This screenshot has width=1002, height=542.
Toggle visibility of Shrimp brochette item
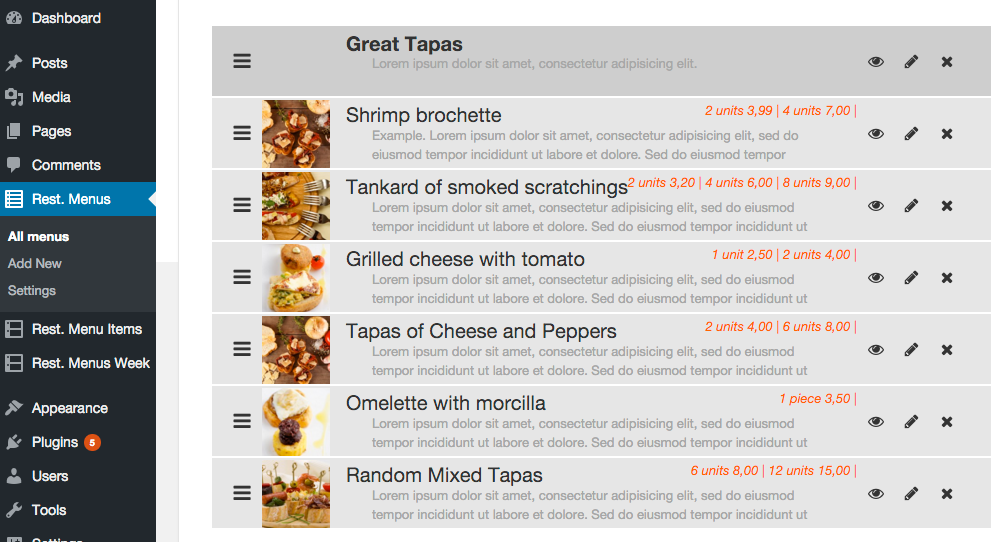[x=876, y=134]
